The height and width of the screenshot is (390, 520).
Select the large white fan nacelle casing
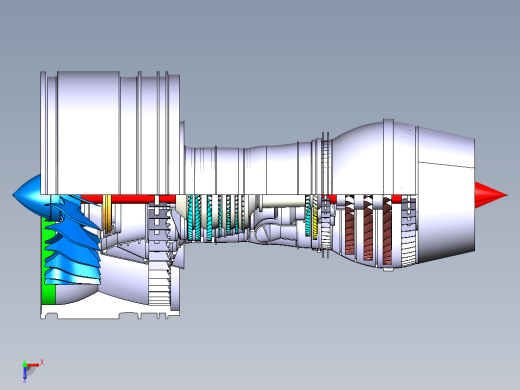point(110,133)
